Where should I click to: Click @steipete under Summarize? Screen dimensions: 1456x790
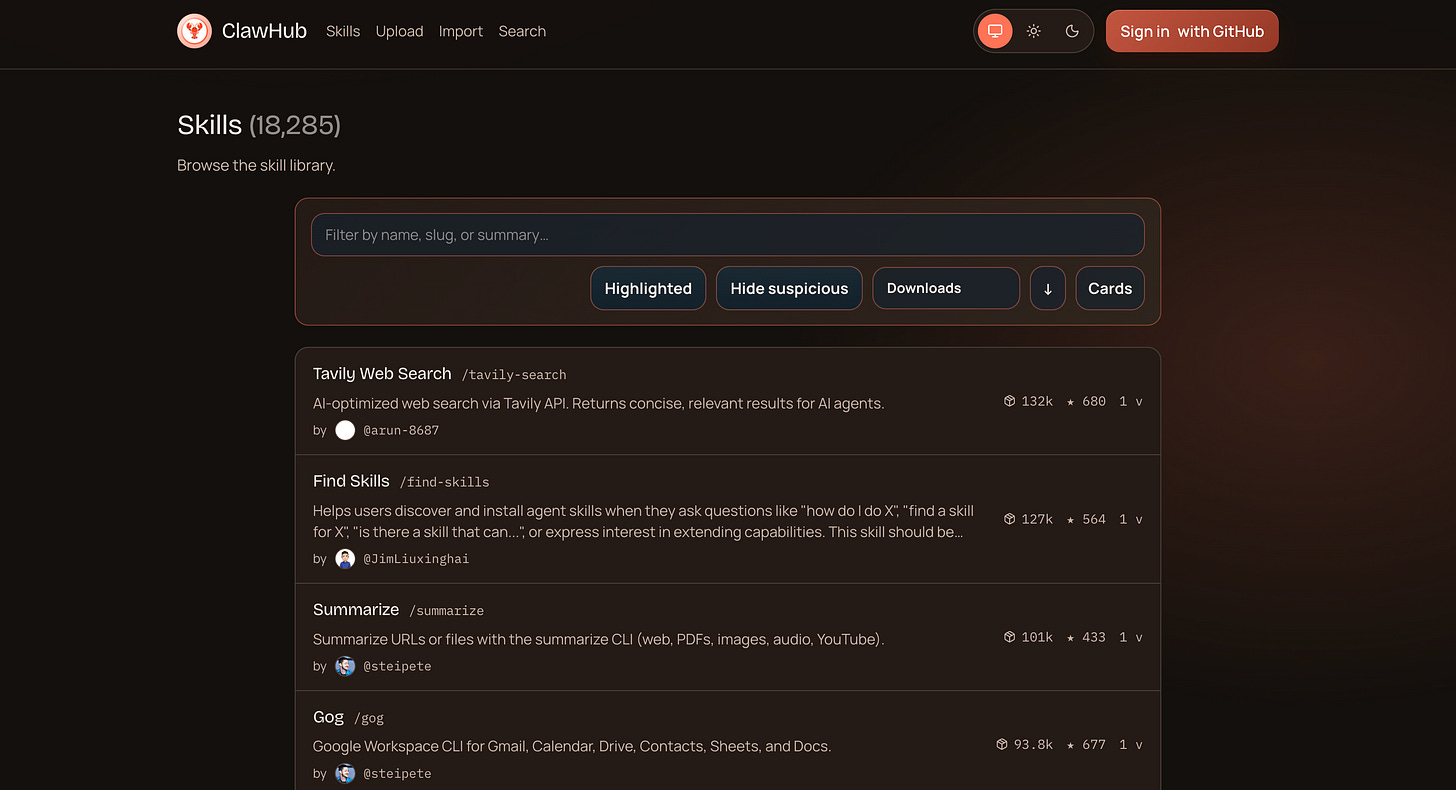click(397, 666)
